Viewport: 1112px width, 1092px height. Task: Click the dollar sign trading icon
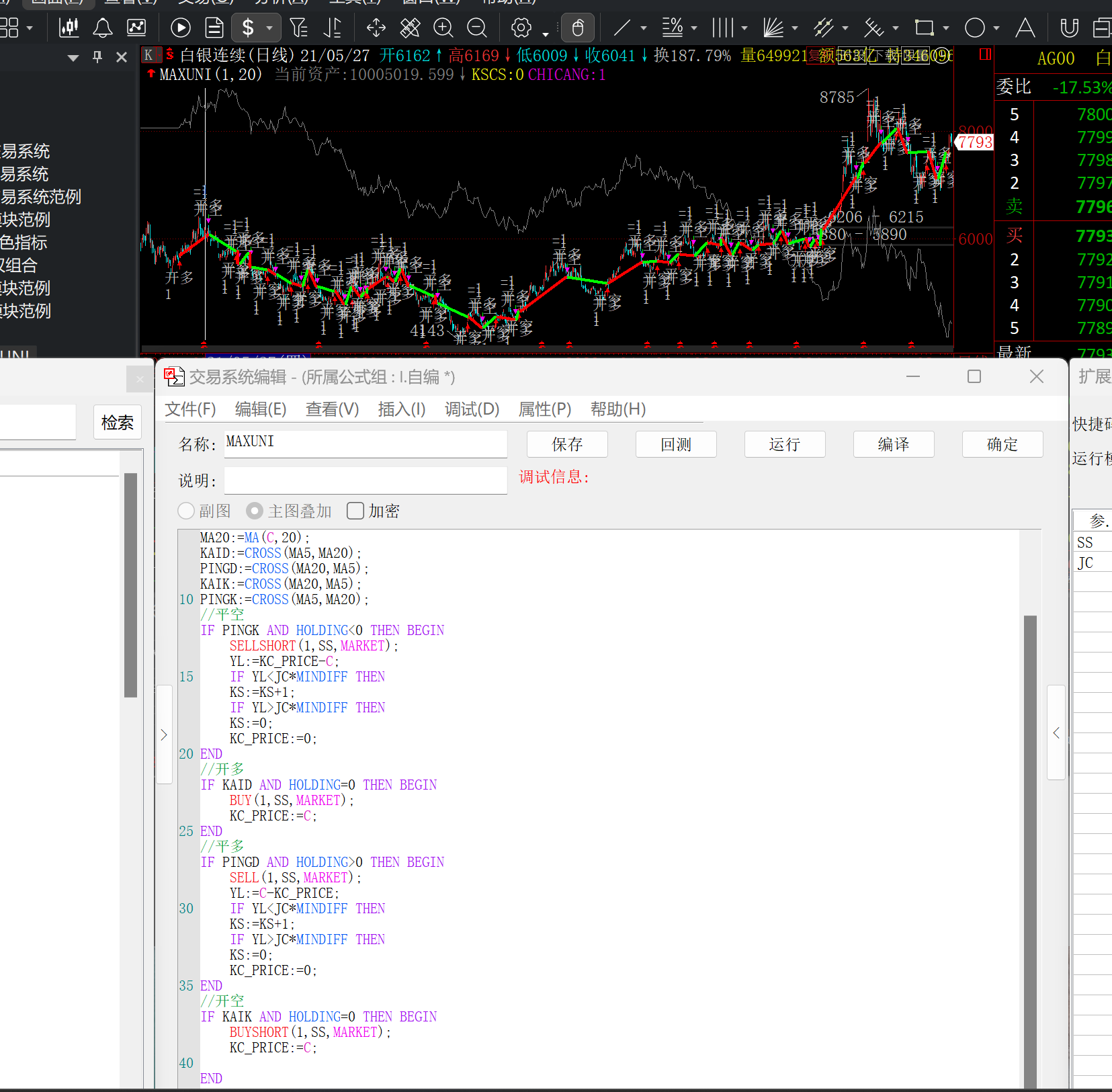tap(248, 28)
